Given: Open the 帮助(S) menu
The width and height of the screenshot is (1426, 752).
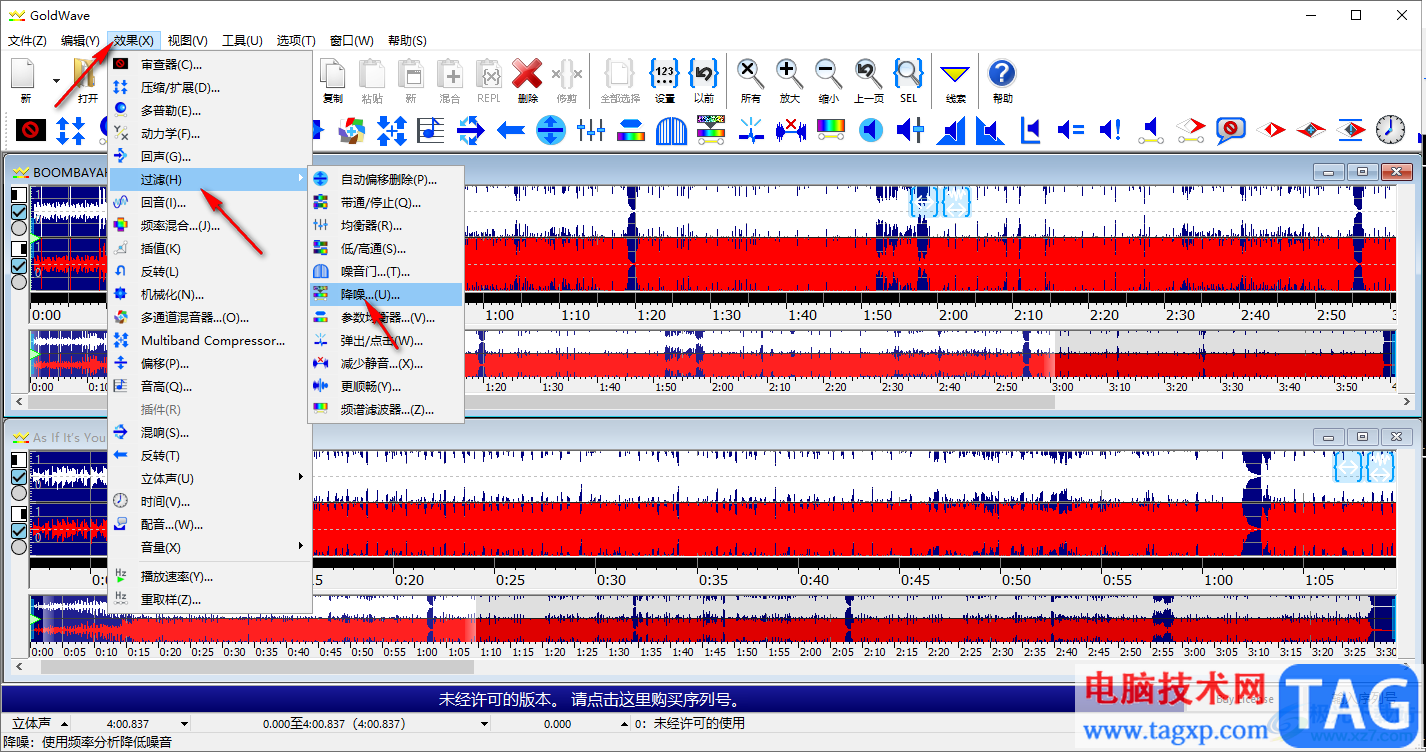Looking at the screenshot, I should [407, 41].
